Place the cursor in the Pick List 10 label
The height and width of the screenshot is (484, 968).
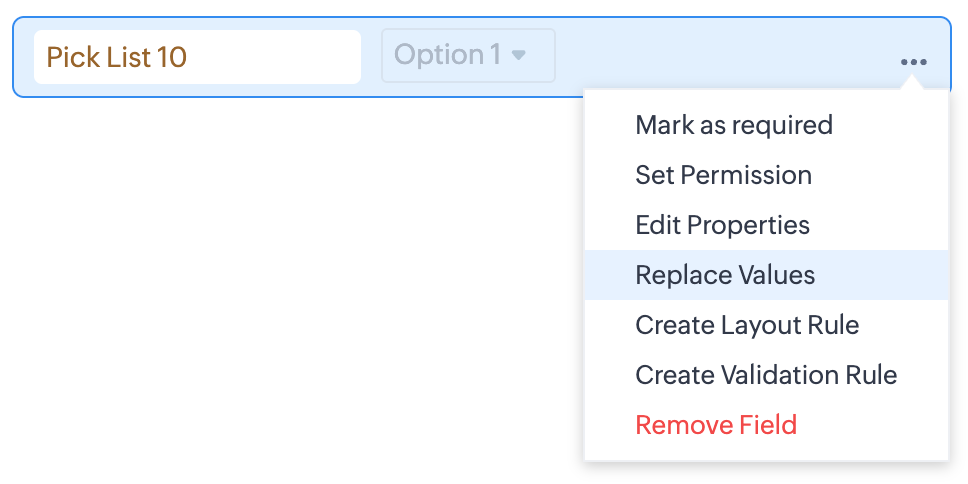pos(197,57)
